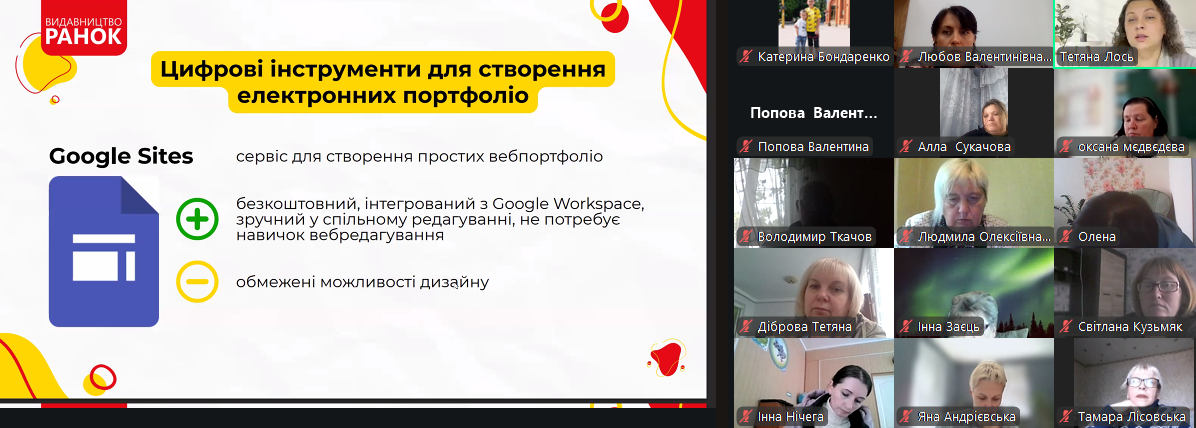1196x428 pixels.
Task: Click muted mic icon beside Олена
Action: (x=1065, y=237)
